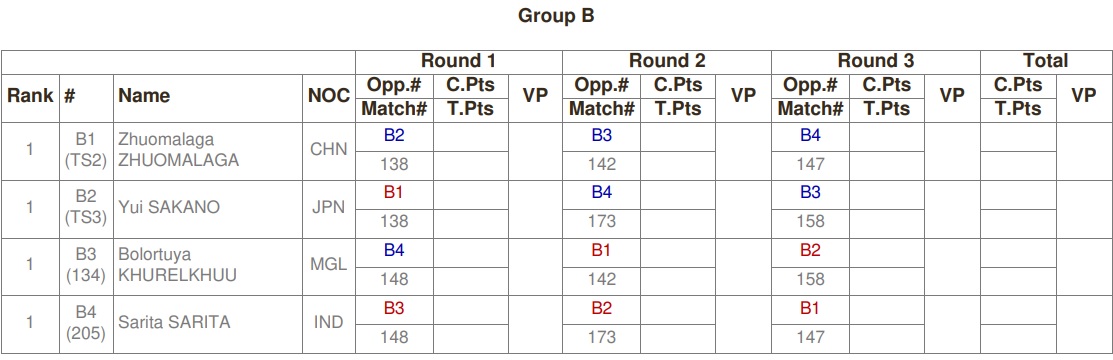The width and height of the screenshot is (1113, 360).
Task: Open red B2 opponent in Sarita's Round 2
Action: point(601,308)
